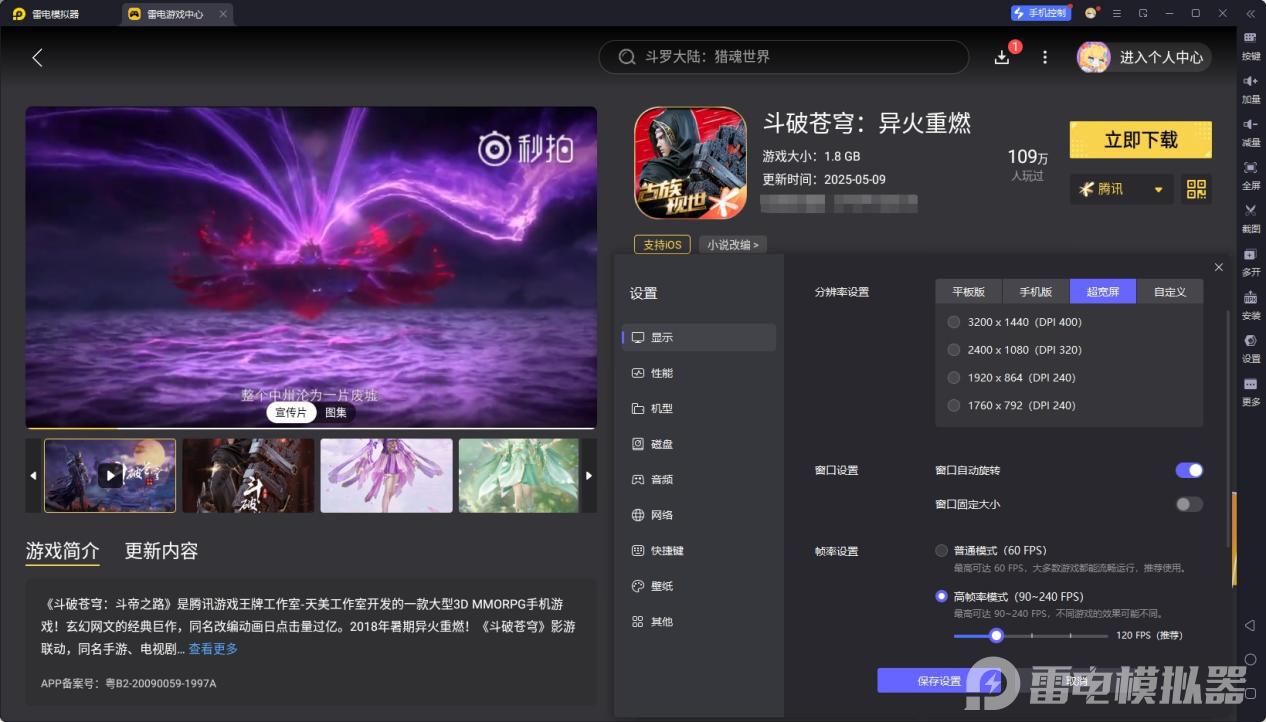Open the hamburger menu in title bar
1266x722 pixels.
click(1117, 13)
